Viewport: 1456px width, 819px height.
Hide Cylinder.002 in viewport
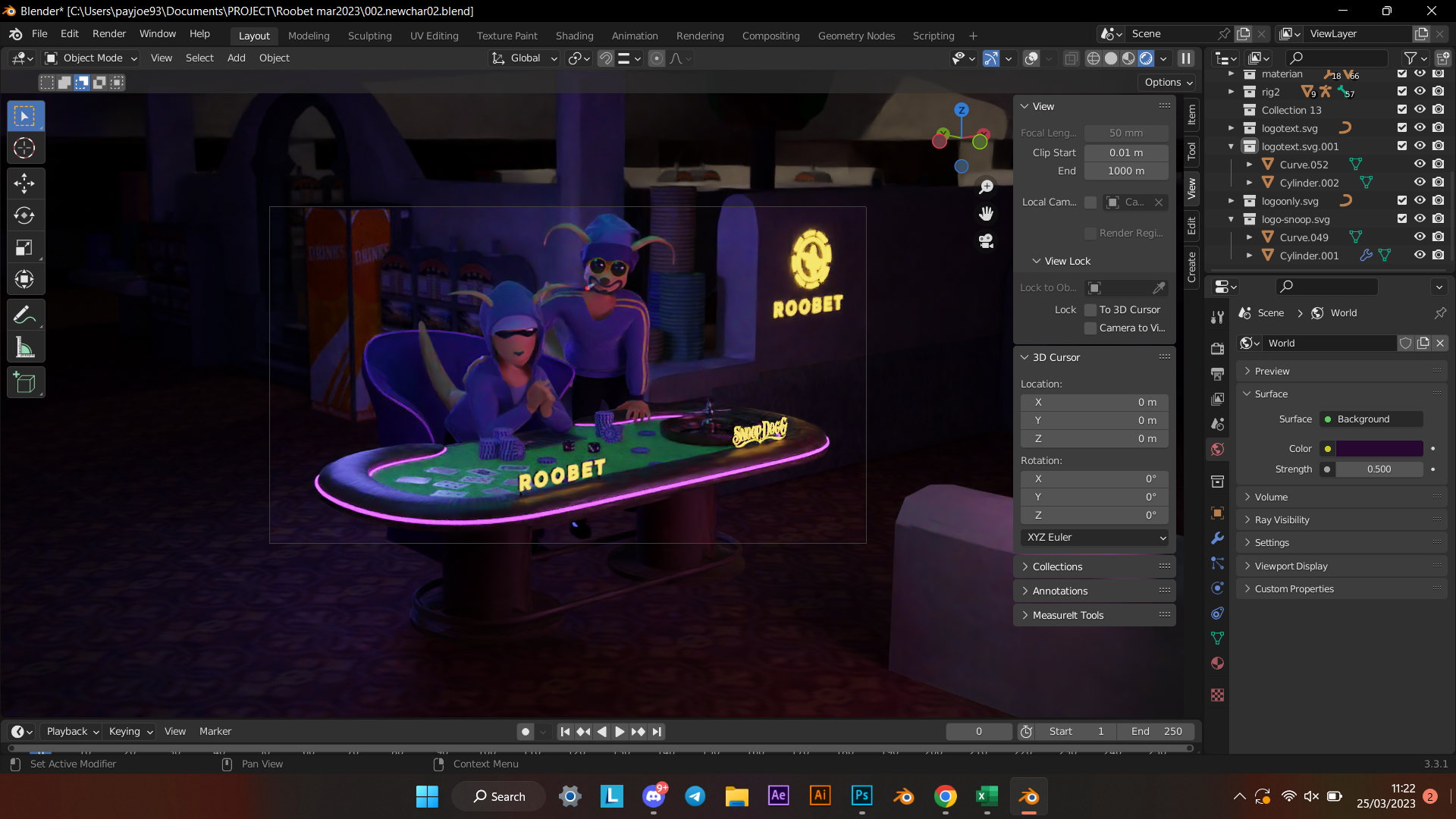click(x=1420, y=182)
